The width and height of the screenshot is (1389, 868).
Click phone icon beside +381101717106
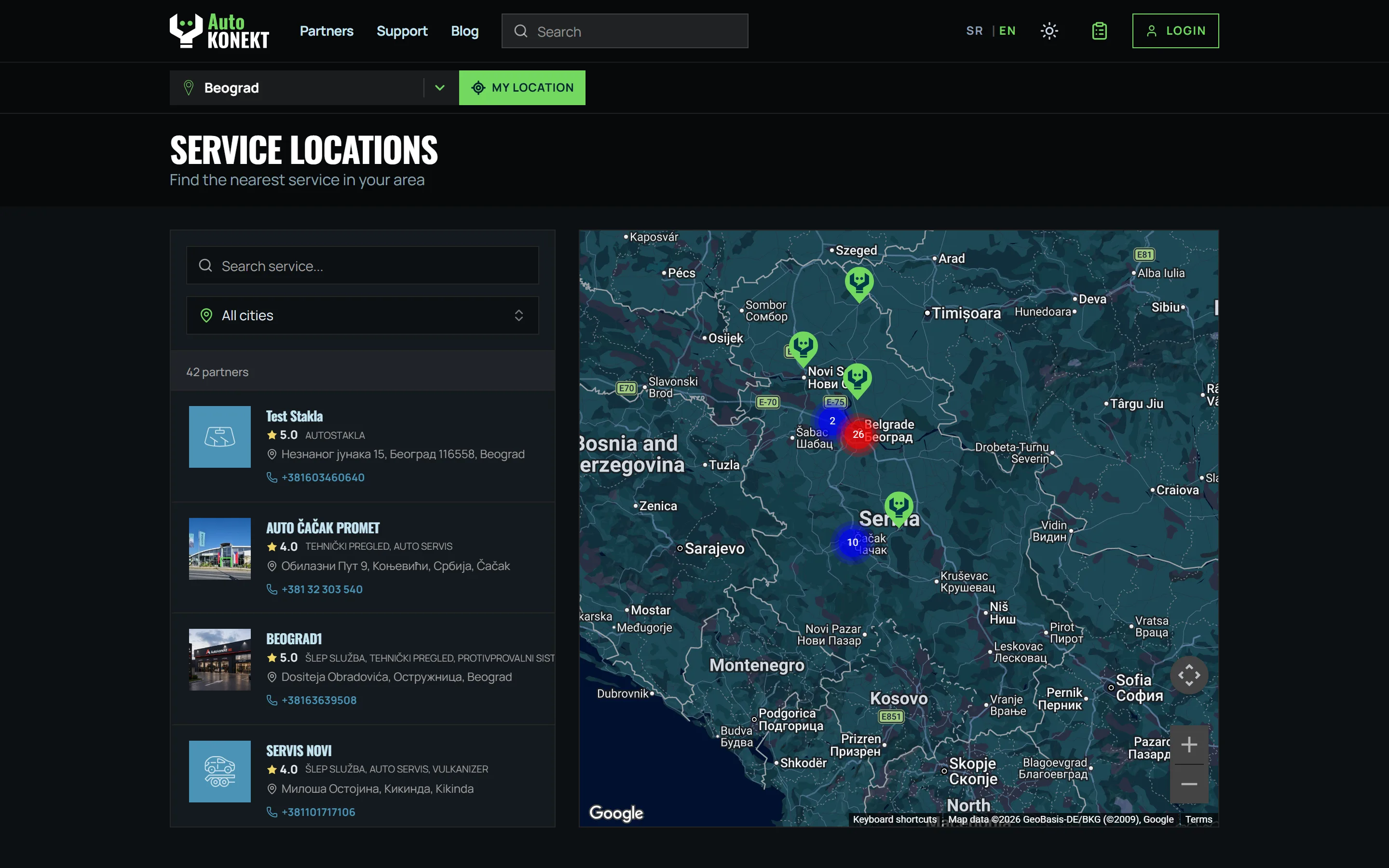click(x=272, y=813)
